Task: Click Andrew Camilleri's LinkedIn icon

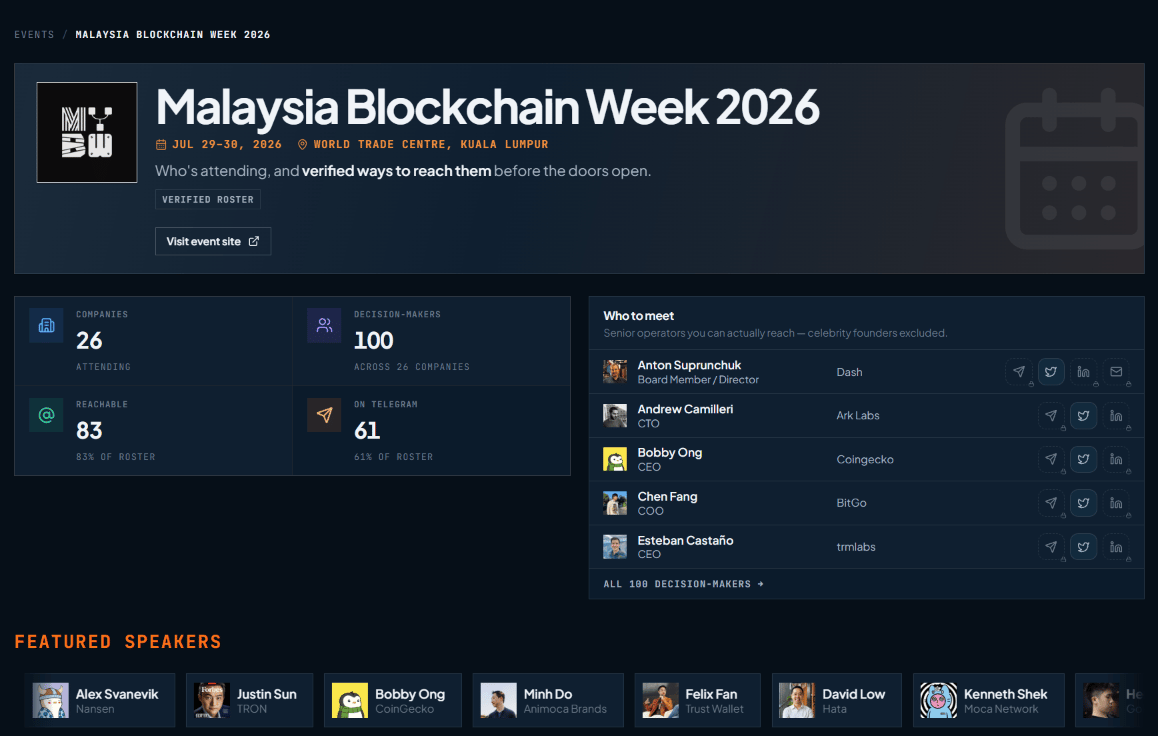Action: [1116, 415]
